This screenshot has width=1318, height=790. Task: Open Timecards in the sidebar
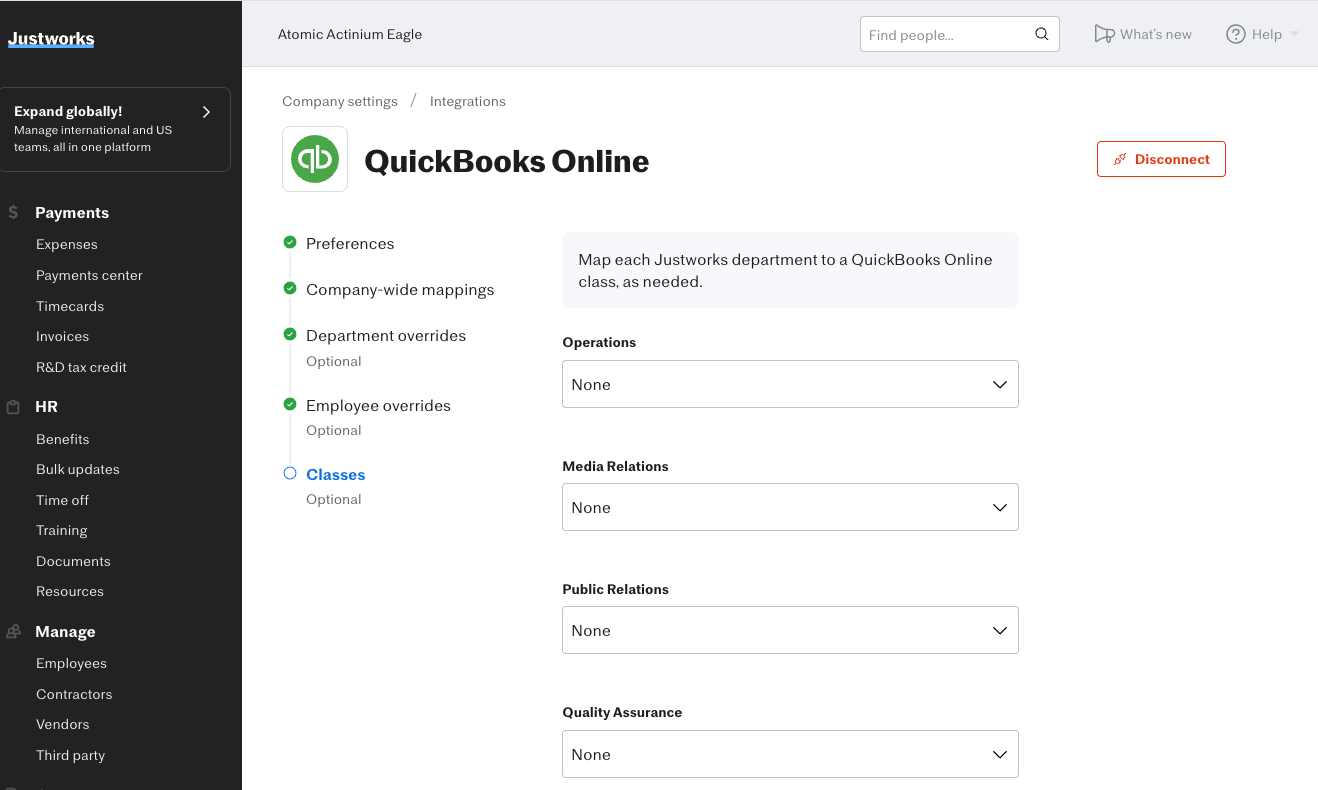[x=70, y=306]
